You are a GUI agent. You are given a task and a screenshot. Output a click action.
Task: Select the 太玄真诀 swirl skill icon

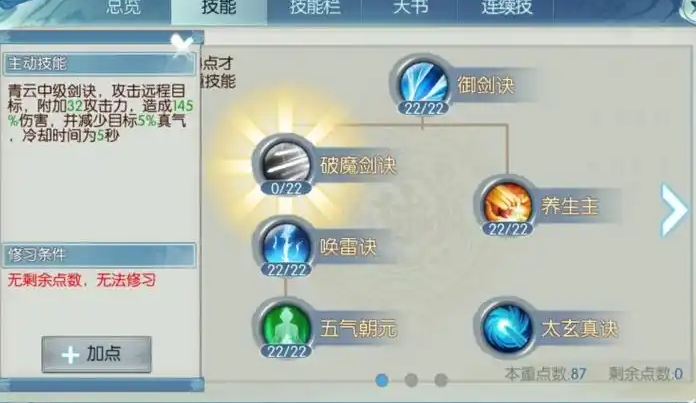507,328
